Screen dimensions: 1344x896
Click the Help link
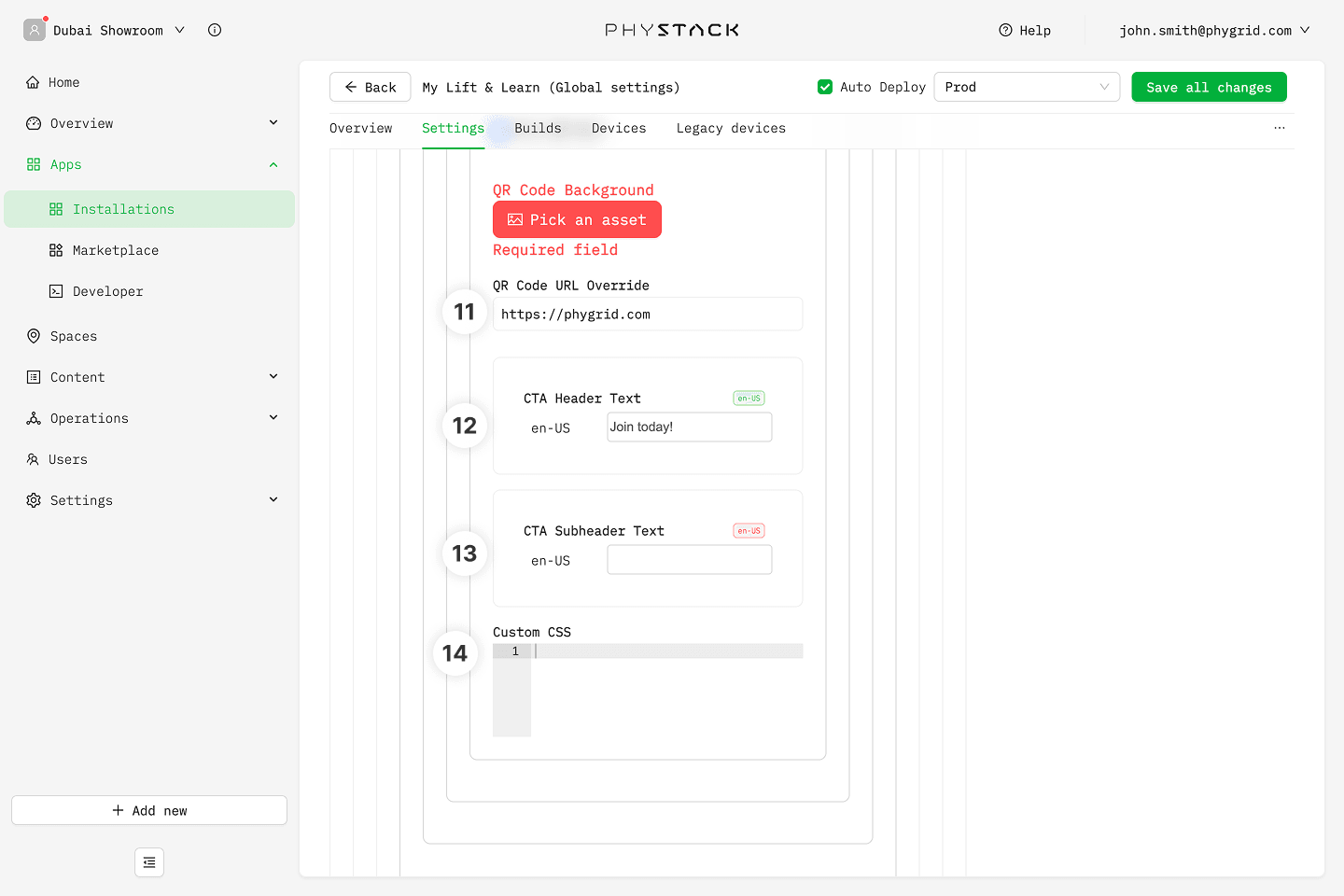tap(1025, 30)
